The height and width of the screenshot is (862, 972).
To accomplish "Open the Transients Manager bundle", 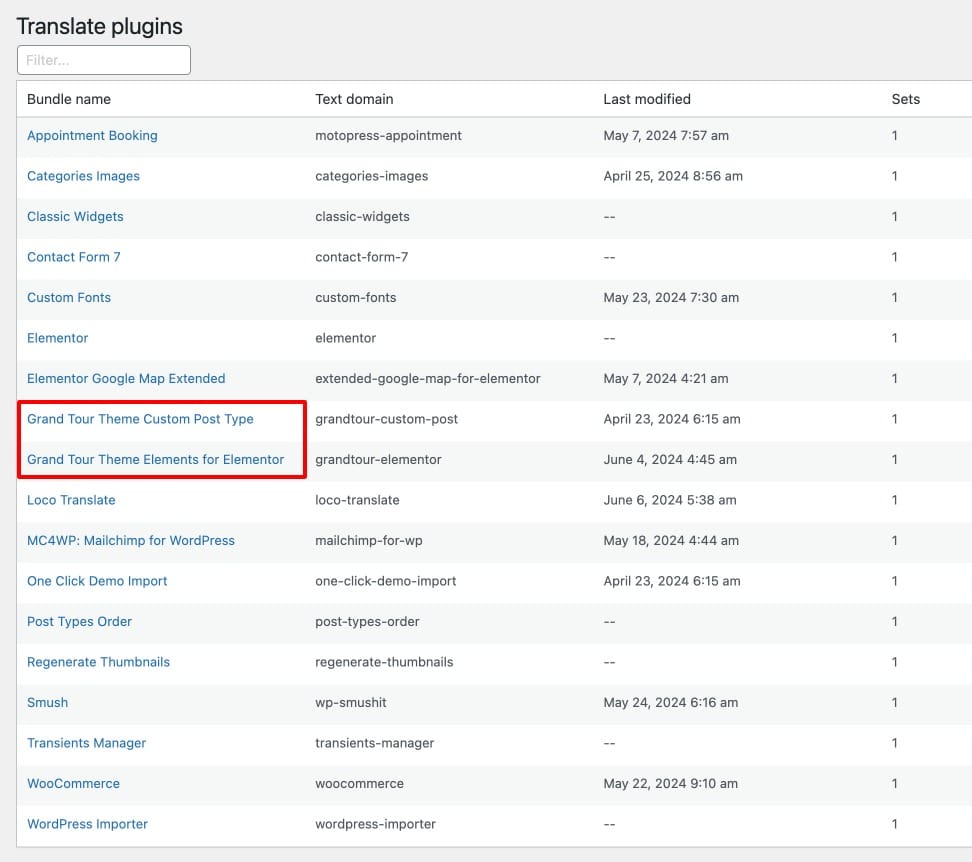I will (x=86, y=743).
